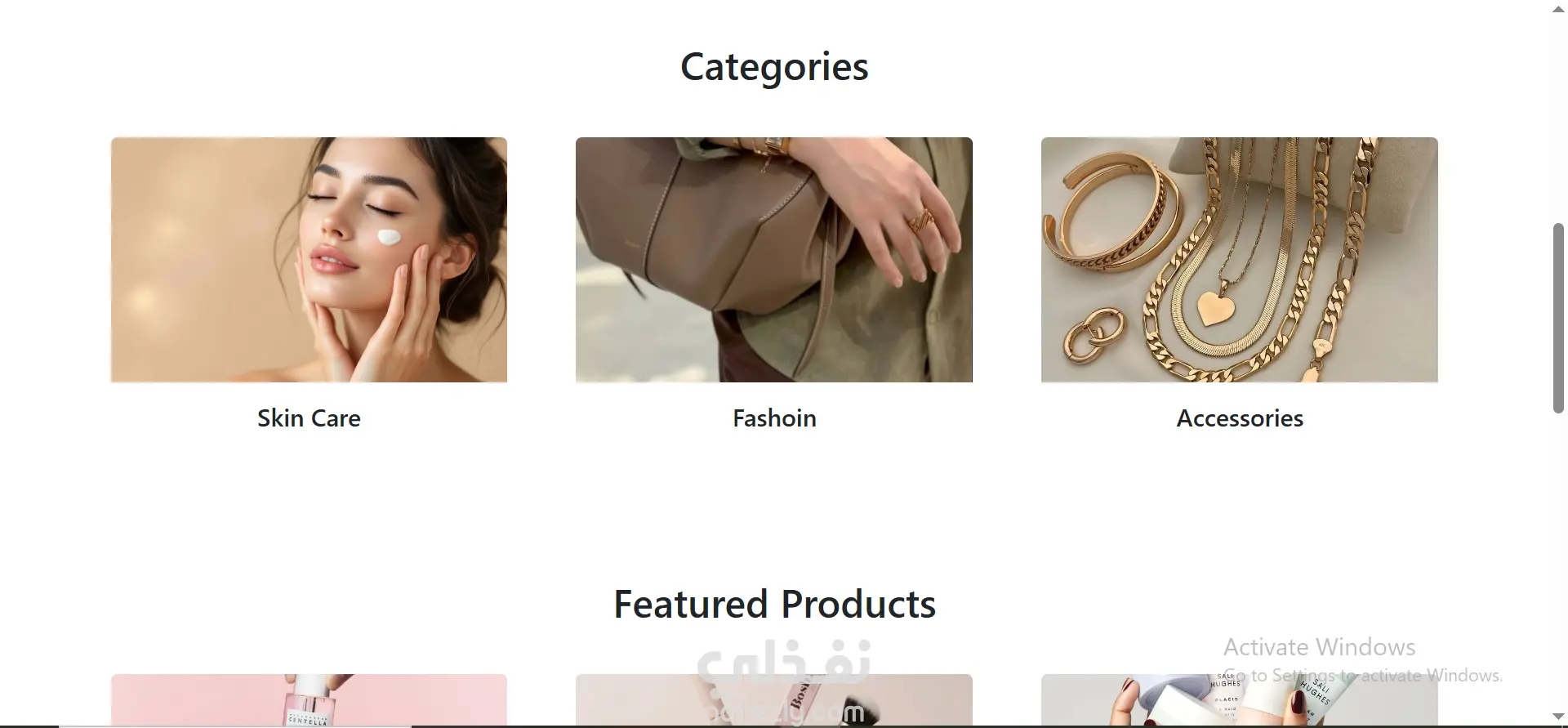Open the pink Centella serum product card

pos(309,699)
